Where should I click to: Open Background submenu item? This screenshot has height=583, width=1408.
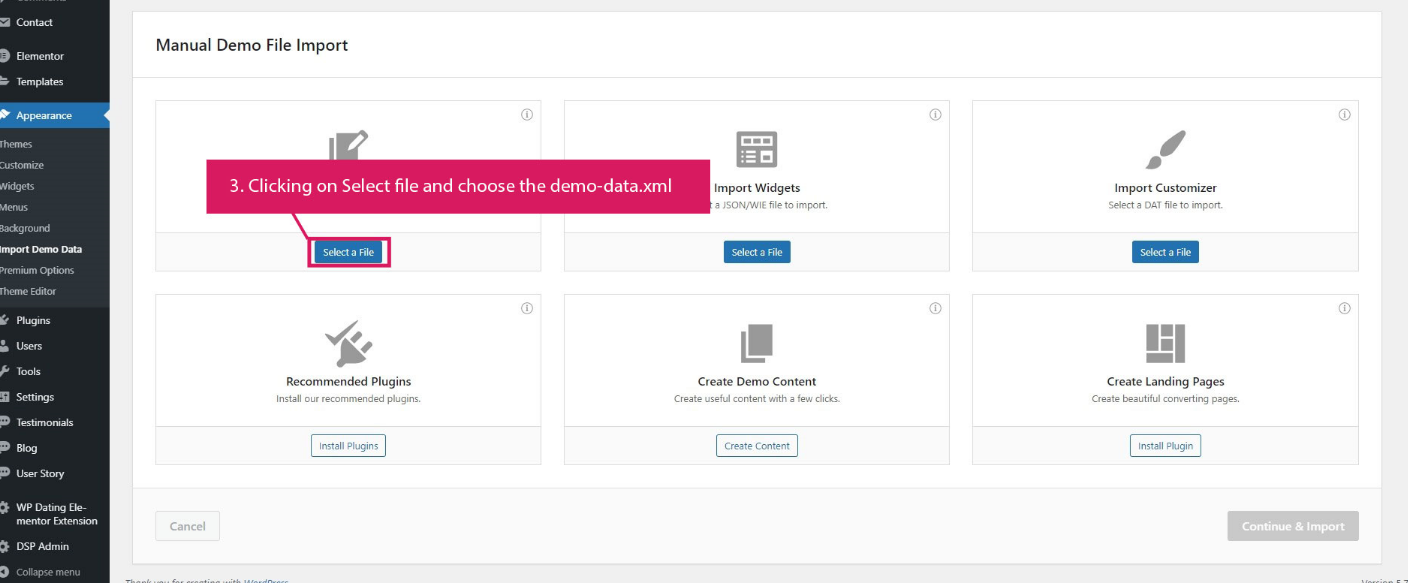tap(25, 228)
